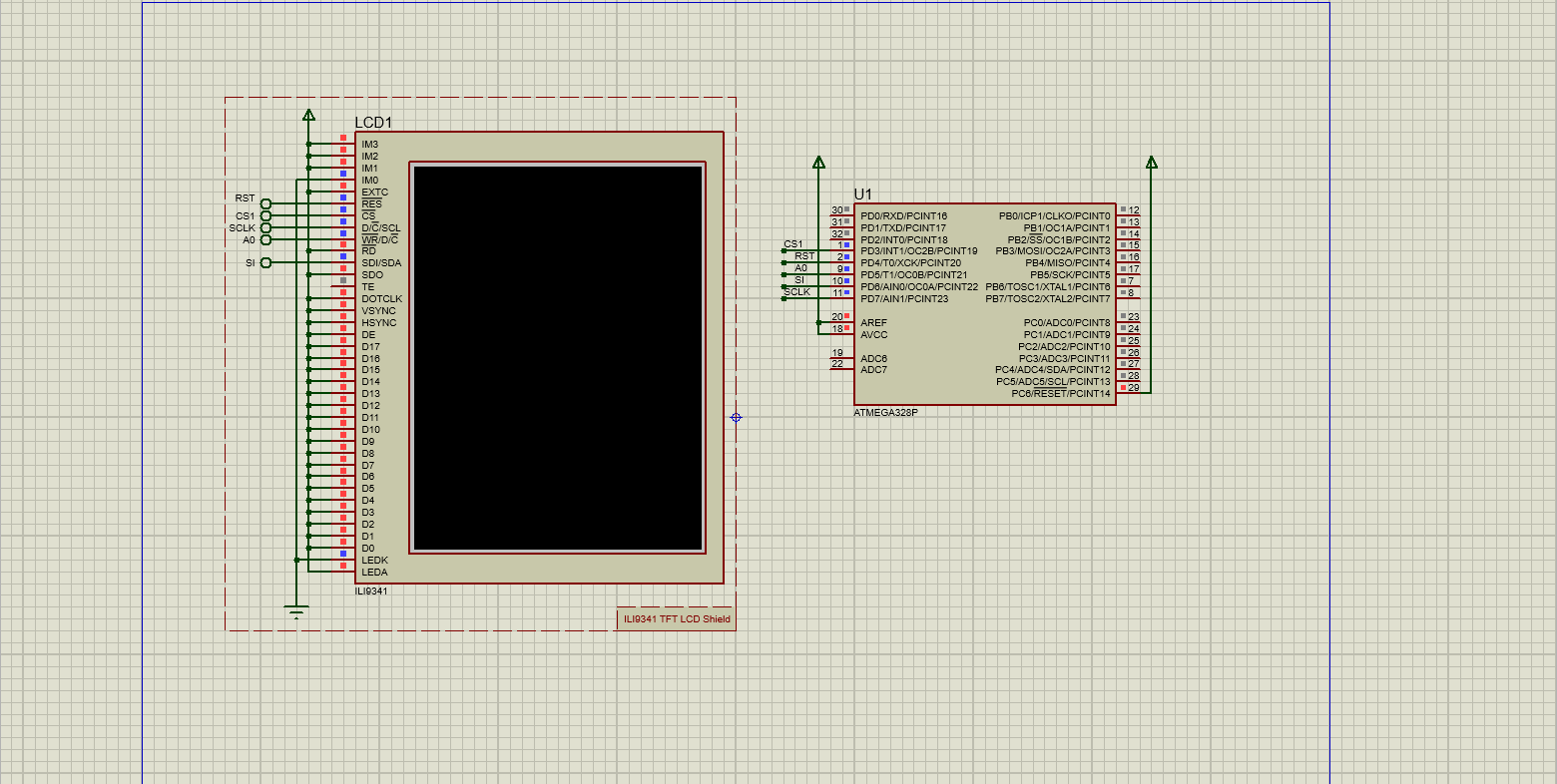This screenshot has height=784, width=1557.
Task: Select the A0 terminal circle beside LCD1
Action: (x=265, y=239)
